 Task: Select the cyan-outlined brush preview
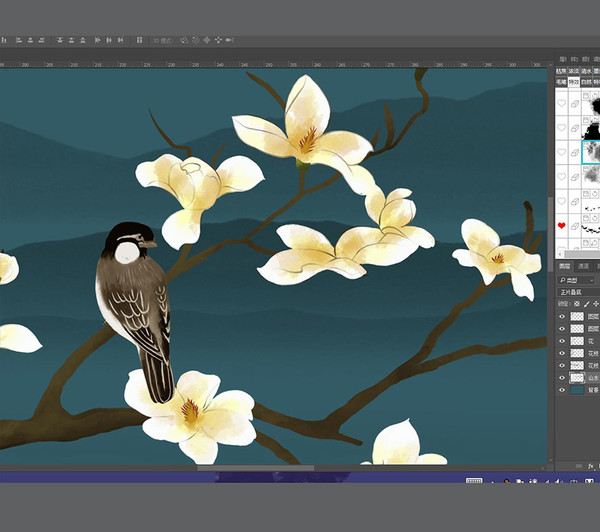click(x=591, y=152)
